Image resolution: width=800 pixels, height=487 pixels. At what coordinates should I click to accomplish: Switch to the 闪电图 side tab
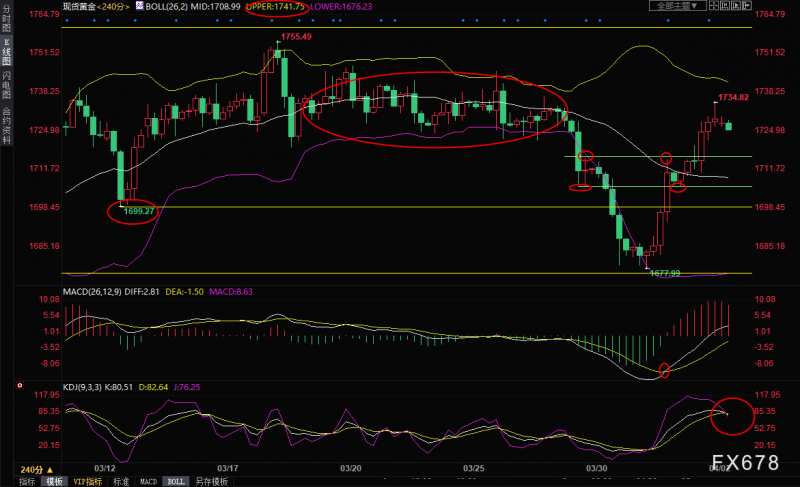(x=6, y=85)
